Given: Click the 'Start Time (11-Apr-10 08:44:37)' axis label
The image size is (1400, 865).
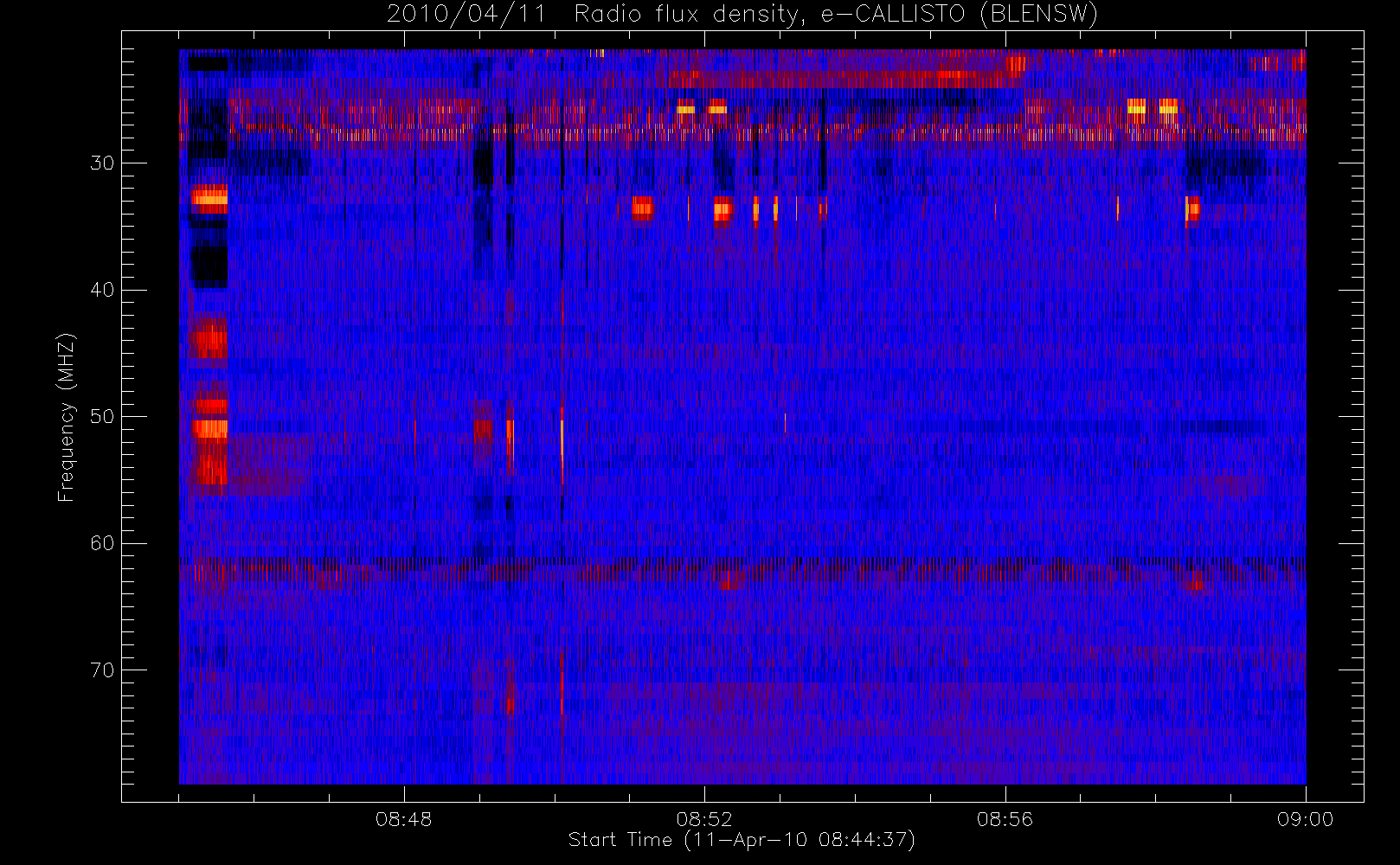Looking at the screenshot, I should (742, 840).
